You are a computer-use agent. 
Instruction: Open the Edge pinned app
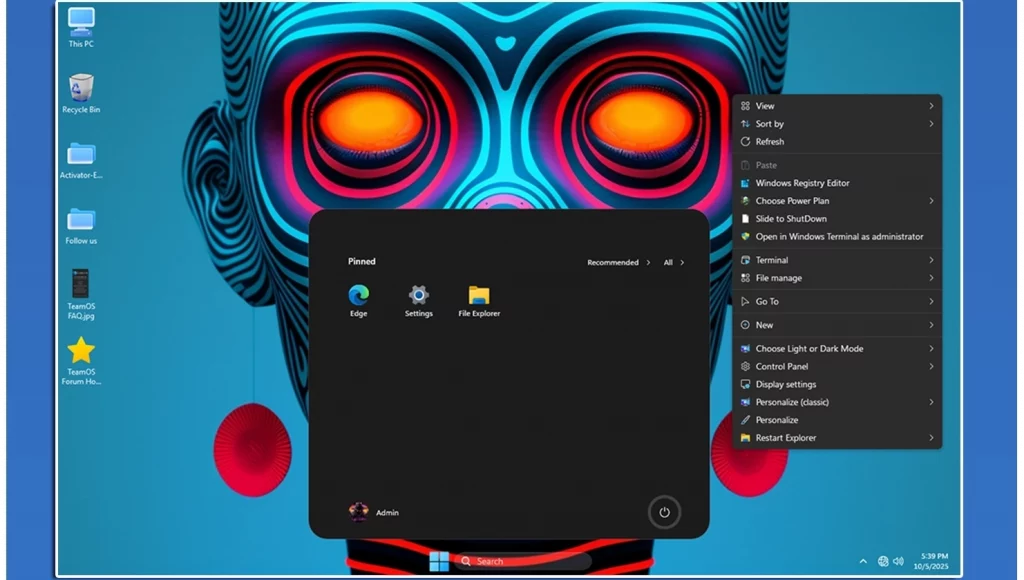pyautogui.click(x=358, y=296)
